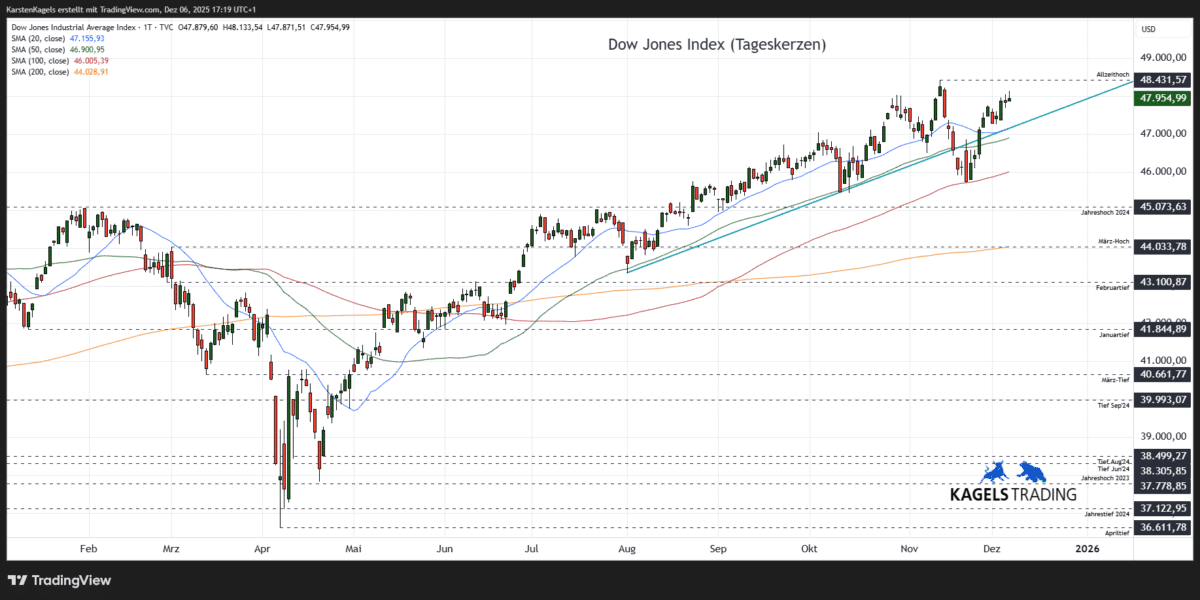This screenshot has height=600, width=1200.
Task: Click the Jahreshoch 2024 level label 45.073,63
Action: coord(1160,208)
